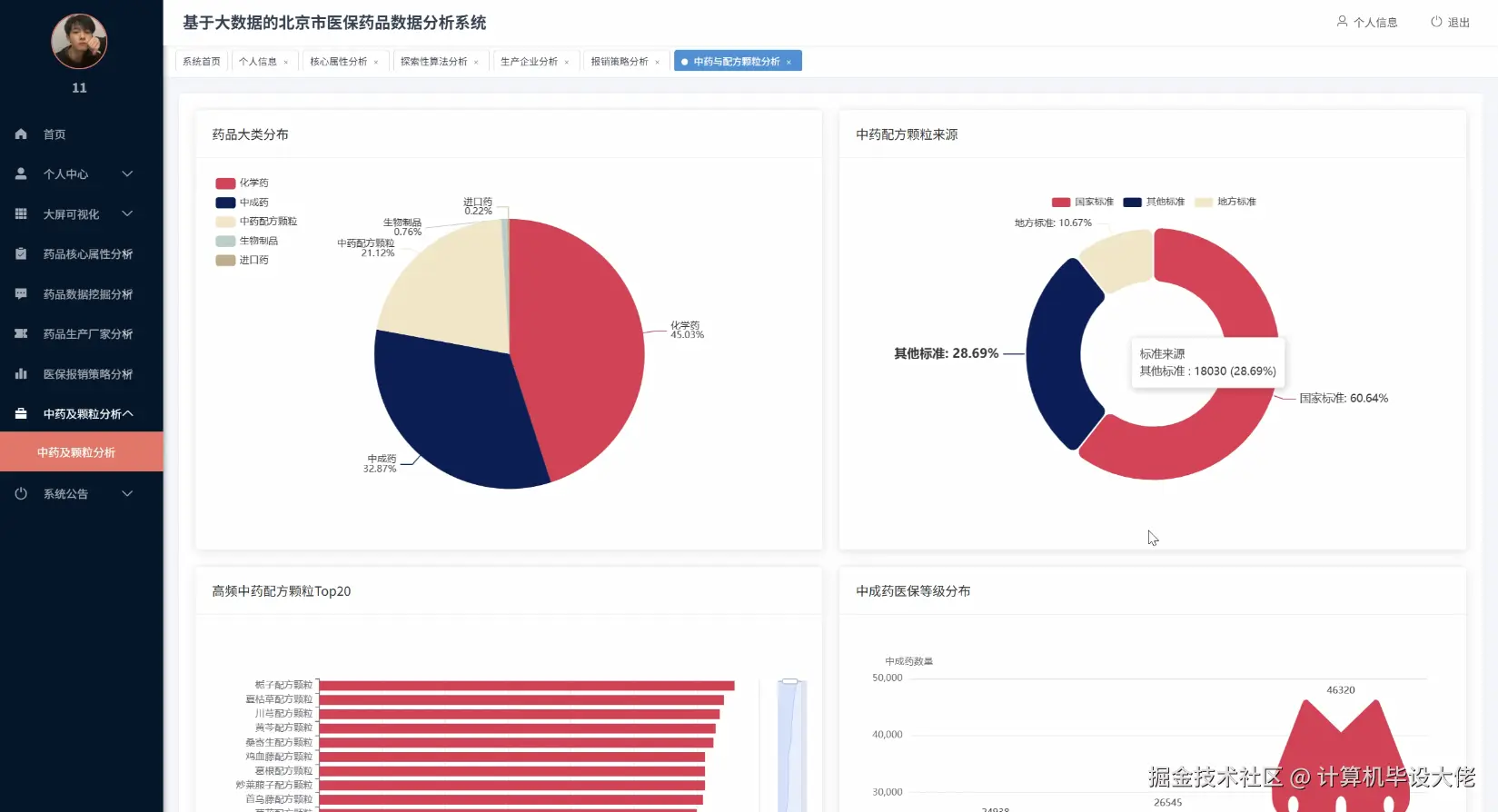This screenshot has width=1498, height=812.
Task: Close the 报销策略分析 tab
Action: [658, 62]
